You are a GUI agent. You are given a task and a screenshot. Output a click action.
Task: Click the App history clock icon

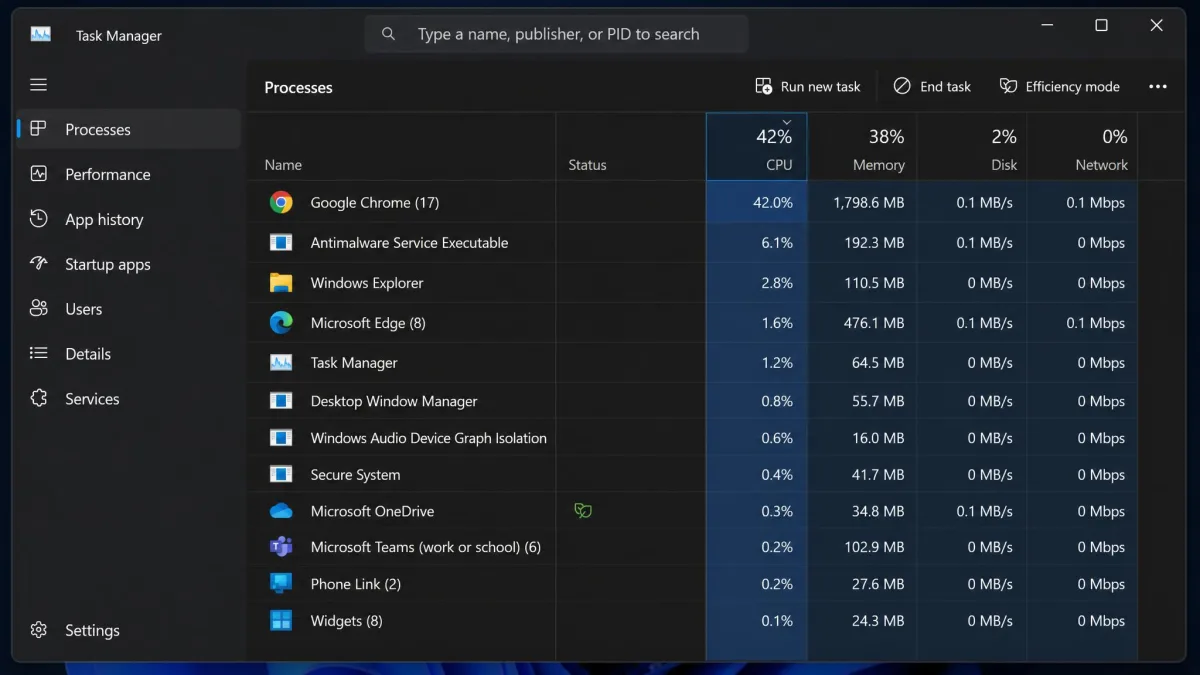39,219
